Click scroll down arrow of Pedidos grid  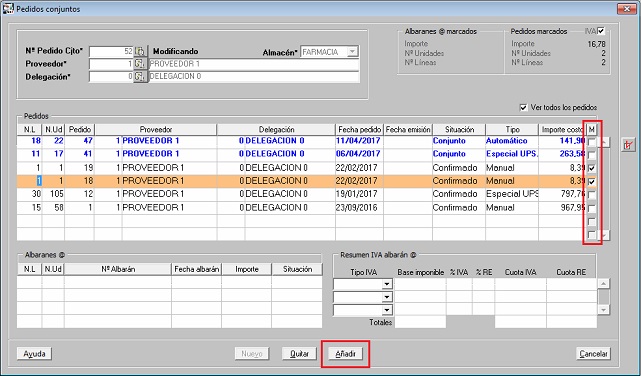(605, 235)
